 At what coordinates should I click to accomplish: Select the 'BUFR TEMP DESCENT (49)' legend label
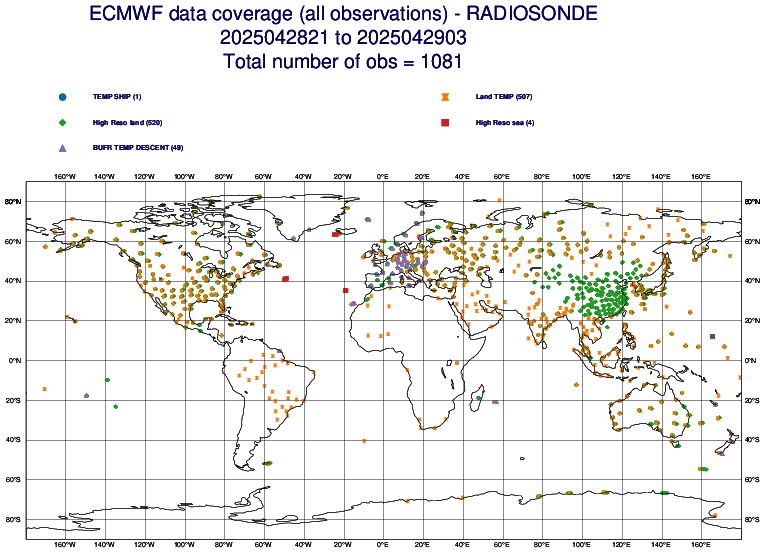point(138,147)
